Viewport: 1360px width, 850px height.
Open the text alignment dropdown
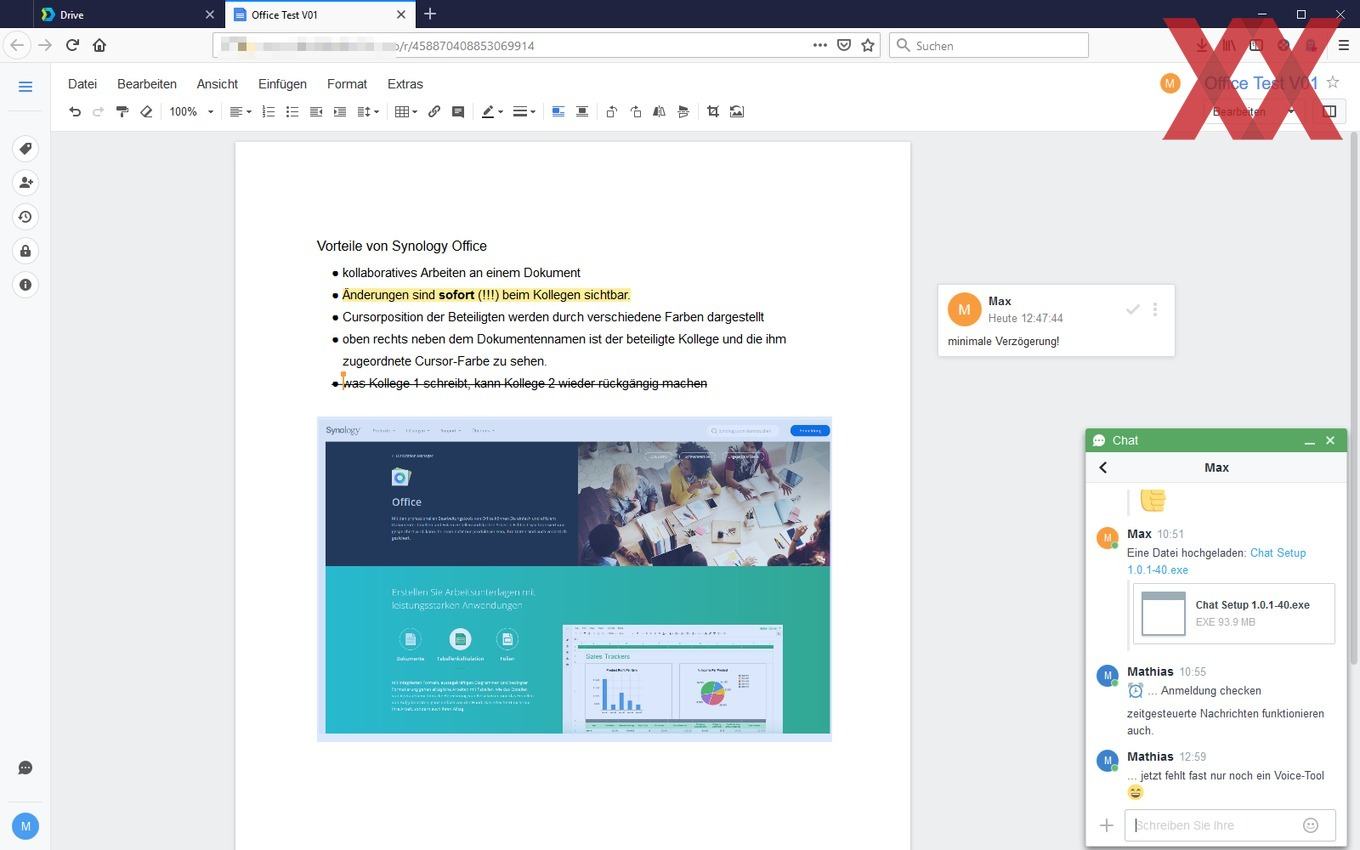240,112
